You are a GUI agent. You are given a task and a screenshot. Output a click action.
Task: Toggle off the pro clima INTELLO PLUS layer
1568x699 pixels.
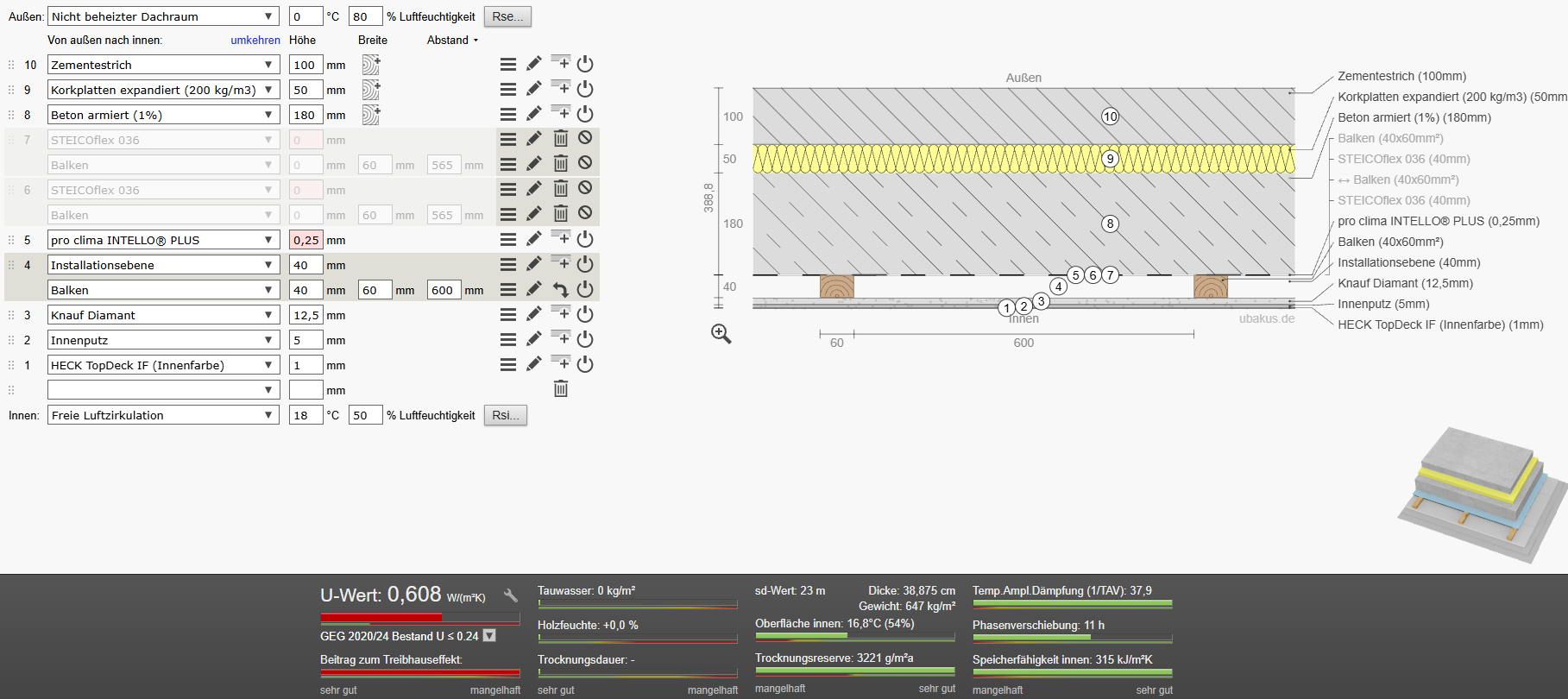pos(585,239)
